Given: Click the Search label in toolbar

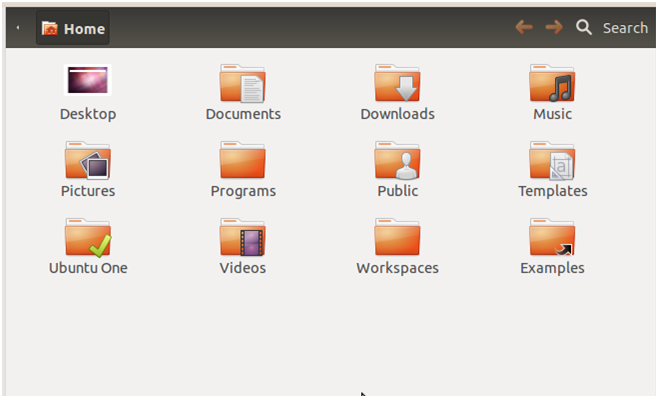Looking at the screenshot, I should click(x=625, y=28).
